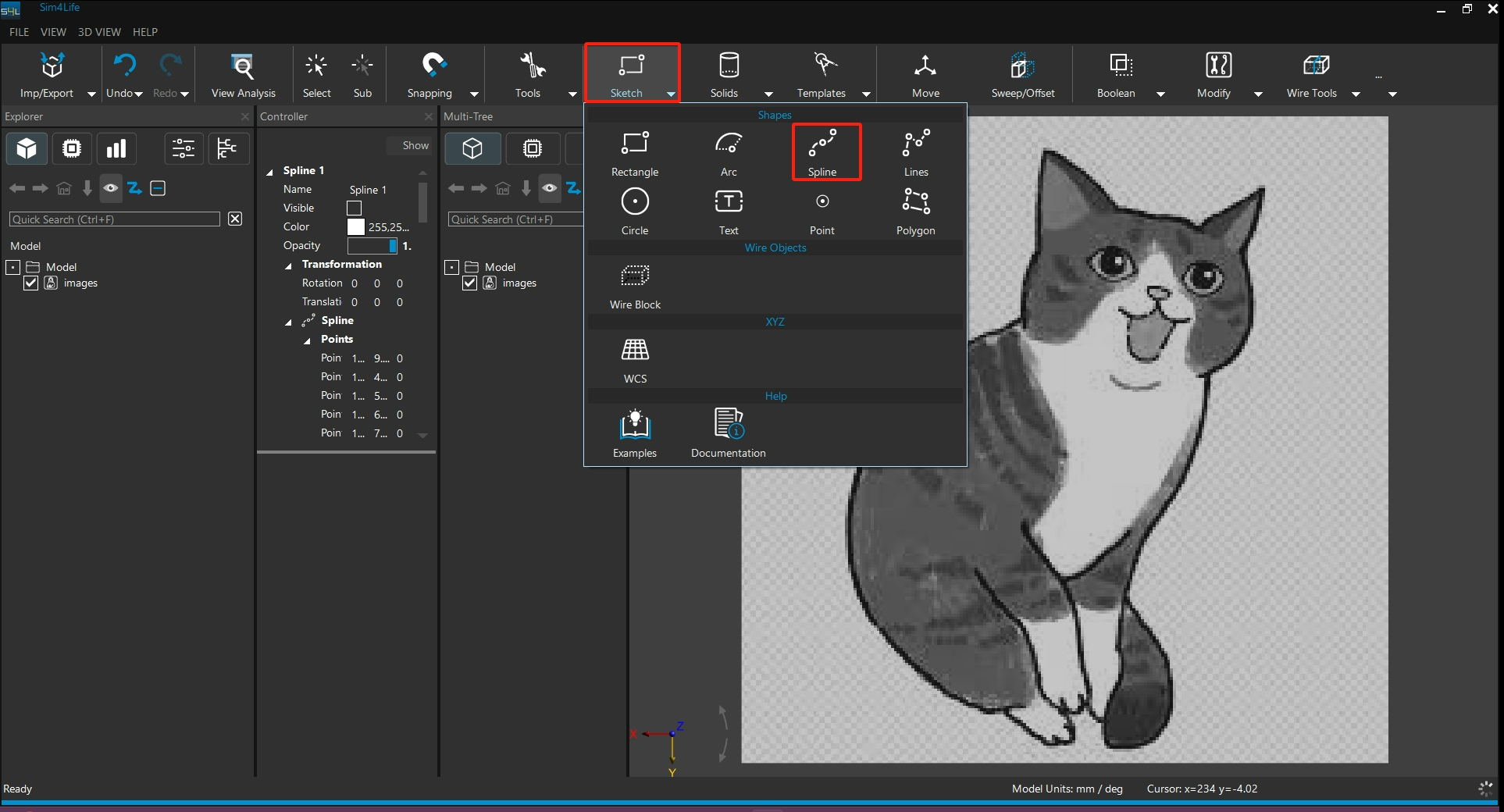Screen dimensions: 1504x812
Task: Collapse the Points list
Action: 308,340
